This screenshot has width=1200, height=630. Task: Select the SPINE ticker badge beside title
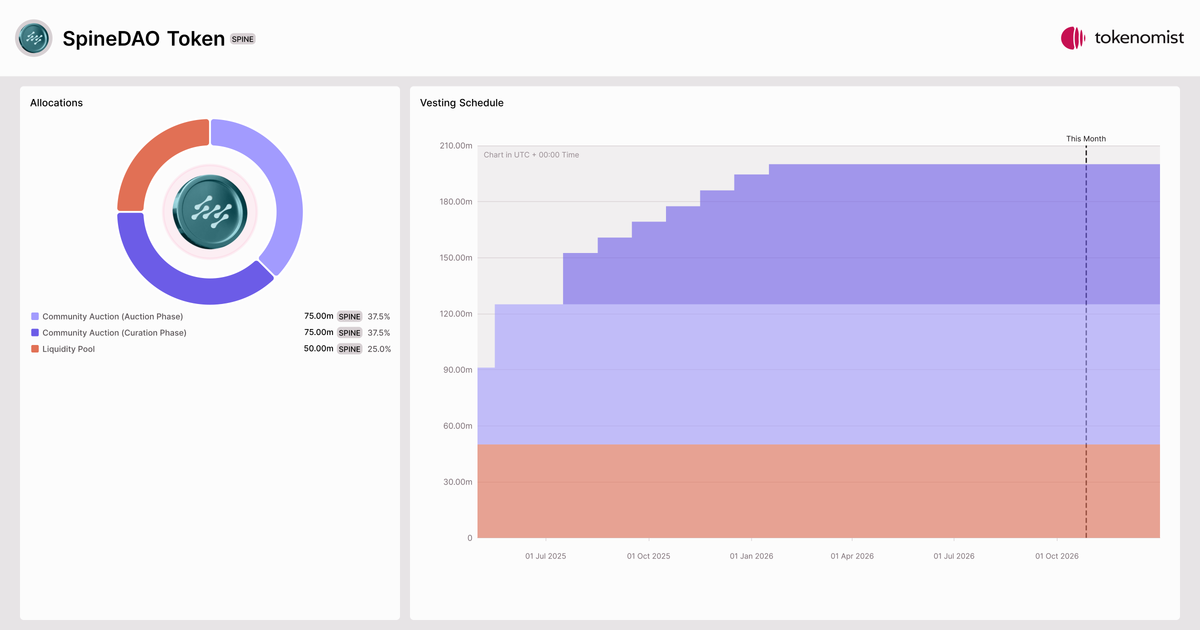coord(243,39)
